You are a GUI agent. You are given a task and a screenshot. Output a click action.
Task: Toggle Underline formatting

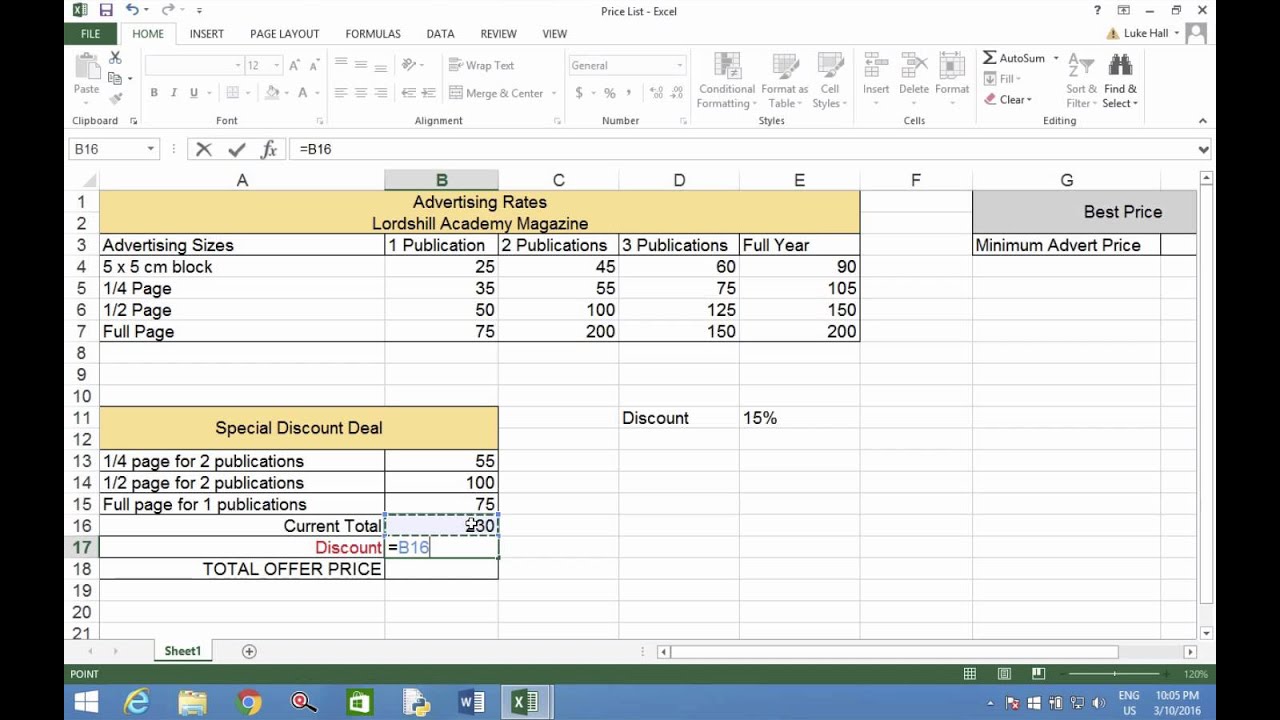(193, 93)
